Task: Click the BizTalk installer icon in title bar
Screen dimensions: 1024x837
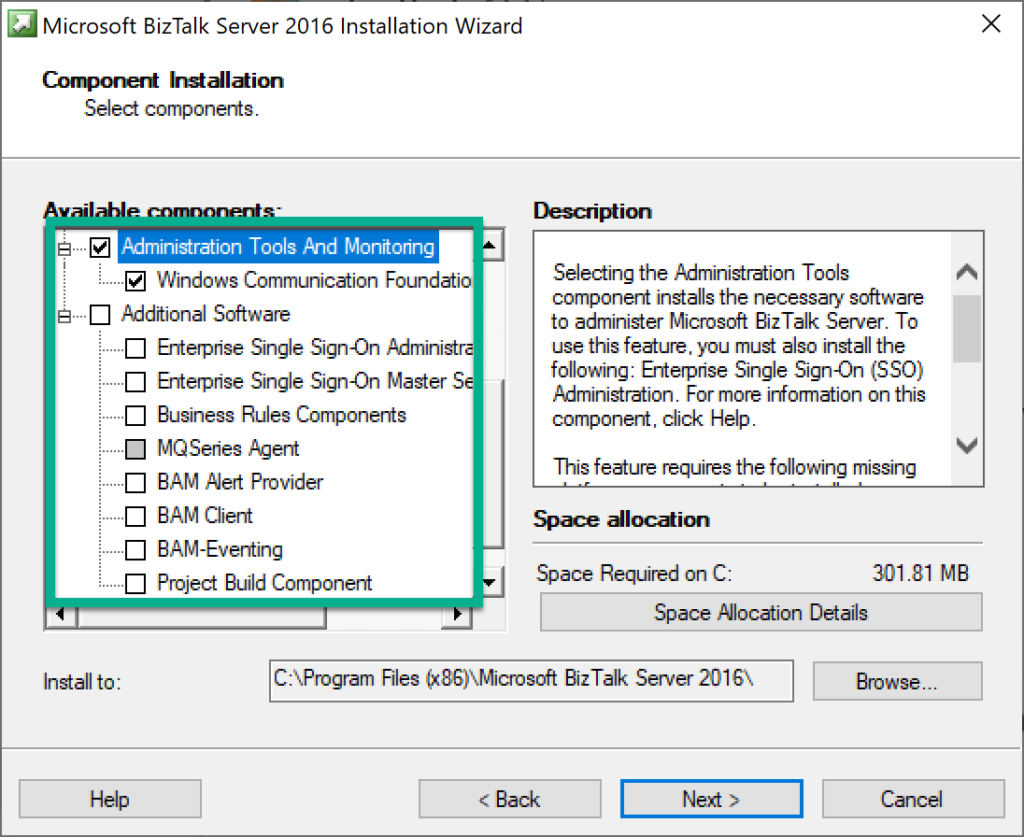Action: tap(22, 22)
